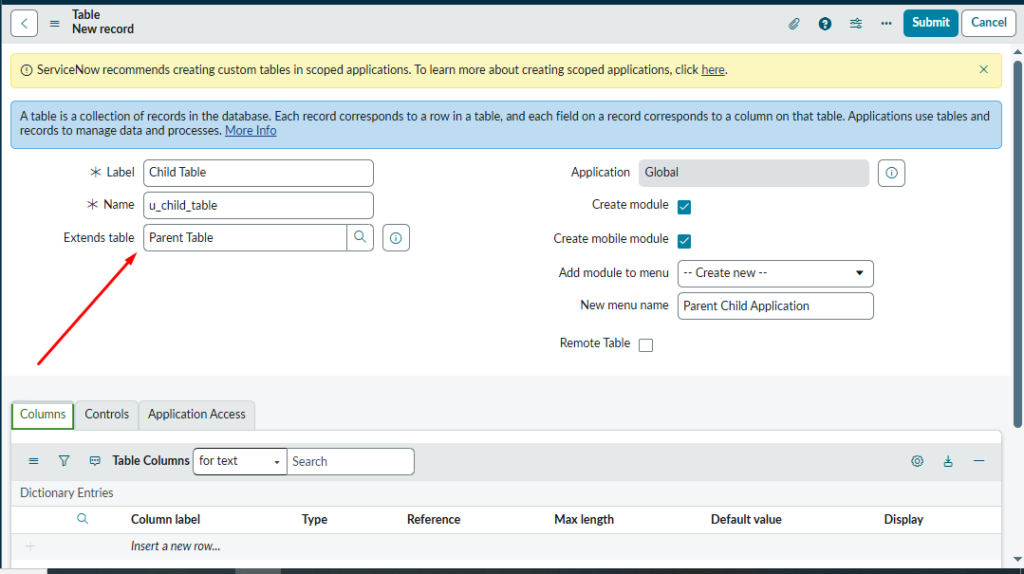Screen dimensions: 1024x574
Task: Click the info icon beside Application field
Action: (891, 173)
